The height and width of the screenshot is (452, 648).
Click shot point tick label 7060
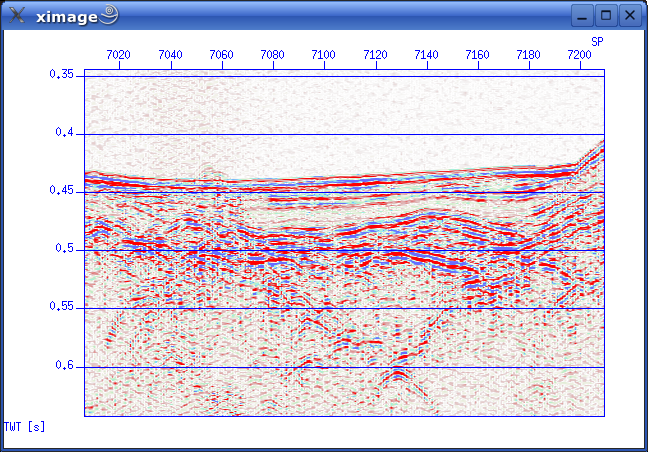221,54
